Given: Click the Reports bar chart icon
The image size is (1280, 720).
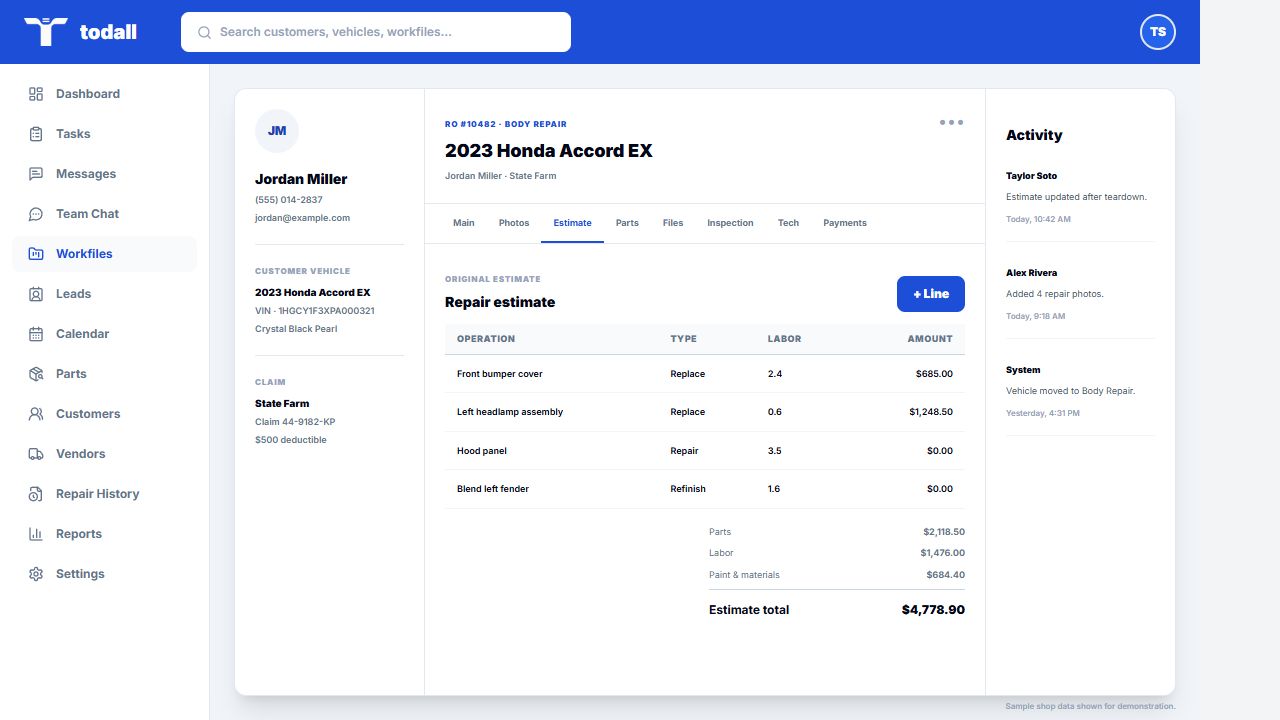Looking at the screenshot, I should click(36, 534).
